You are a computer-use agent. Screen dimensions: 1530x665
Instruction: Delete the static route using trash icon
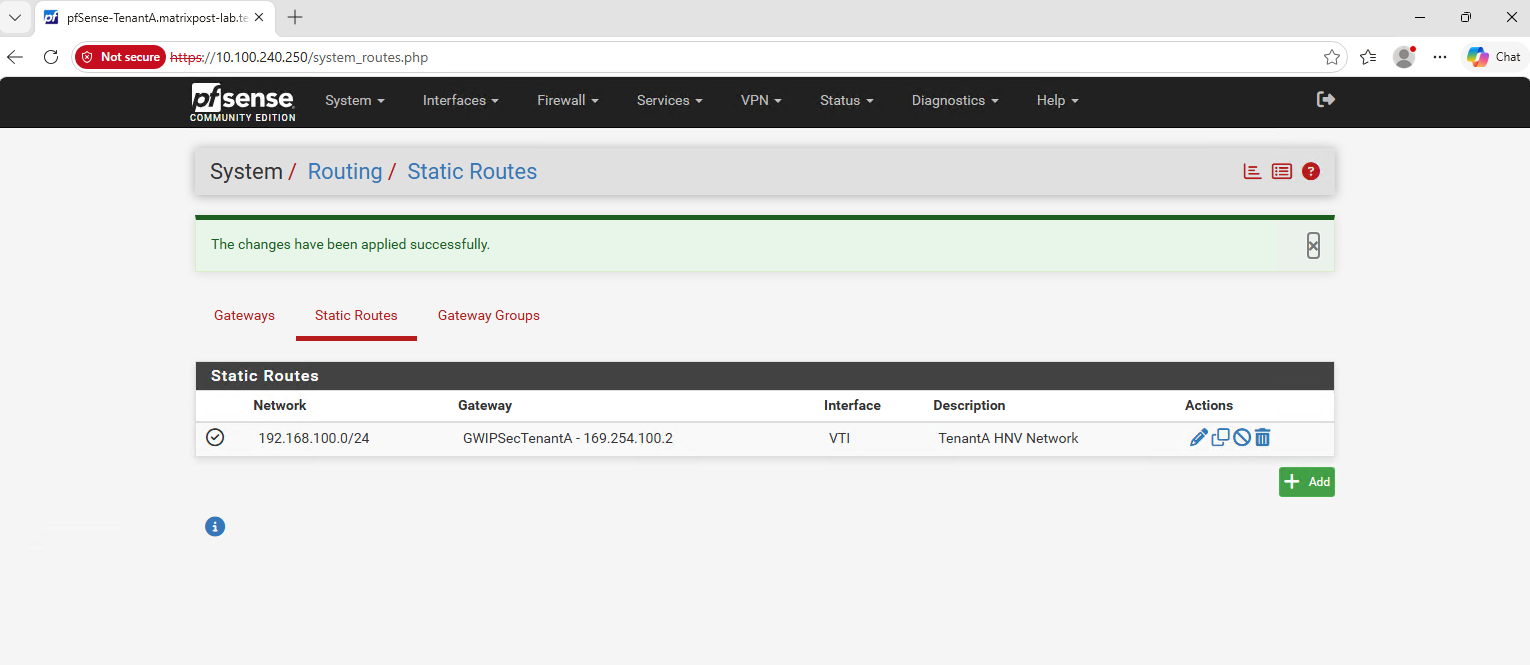click(1263, 437)
